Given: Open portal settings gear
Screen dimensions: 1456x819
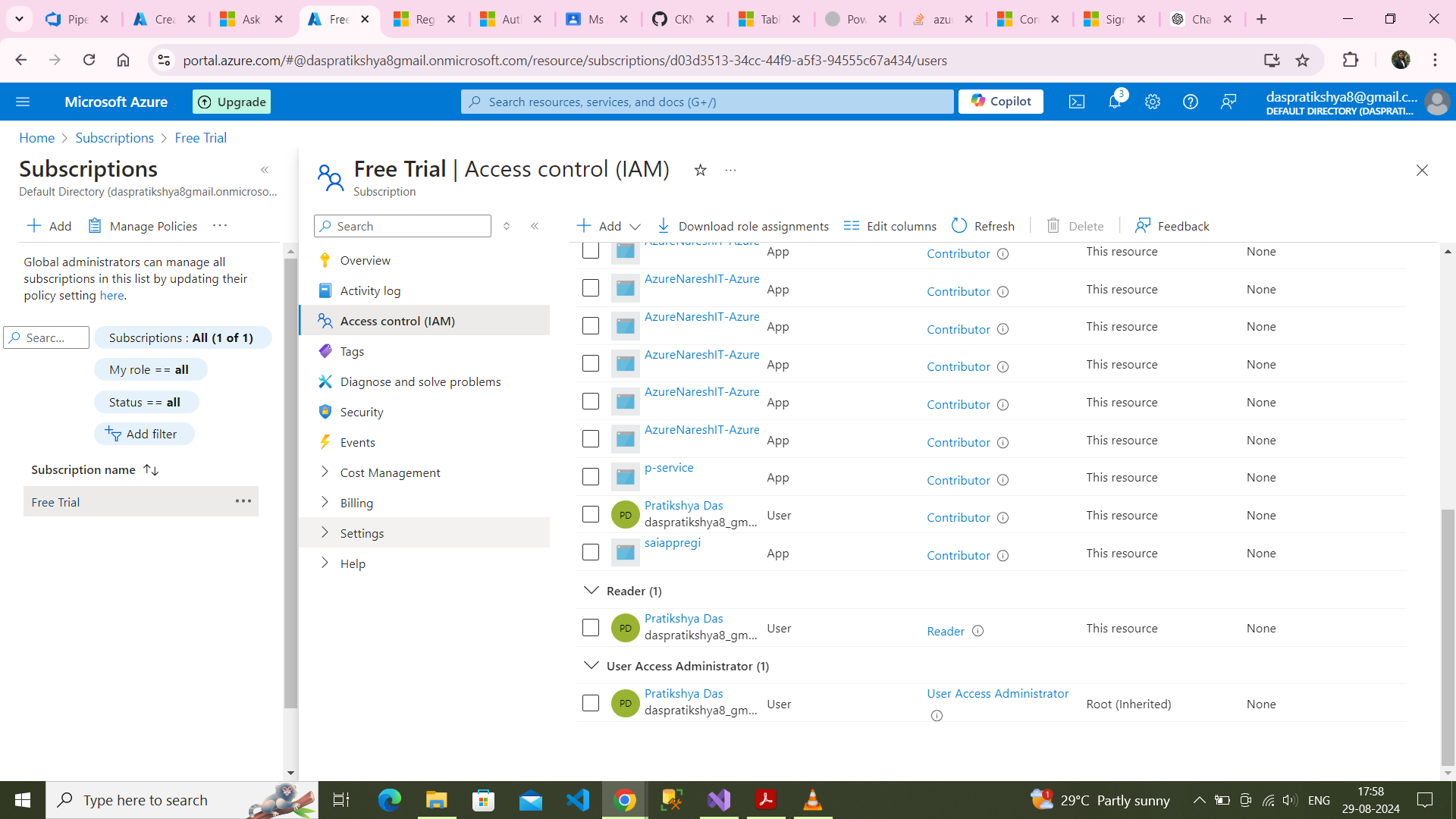Looking at the screenshot, I should coord(1153,102).
